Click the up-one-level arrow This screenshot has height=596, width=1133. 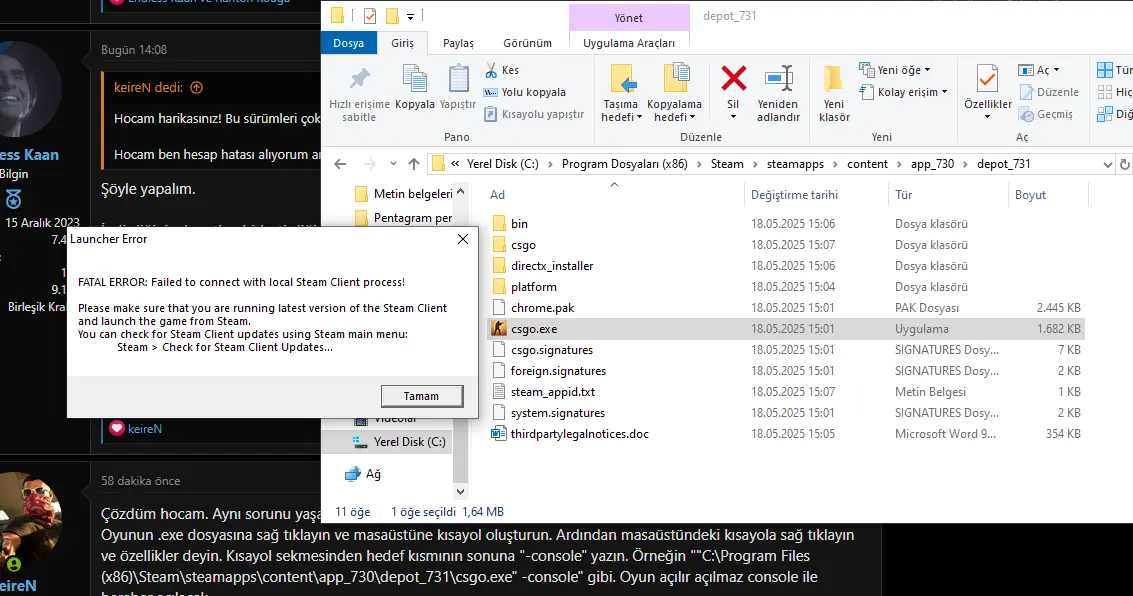tap(414, 164)
